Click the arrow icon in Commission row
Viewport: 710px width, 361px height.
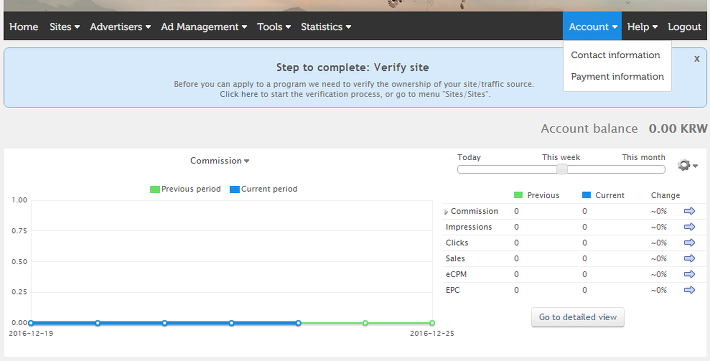coord(689,211)
